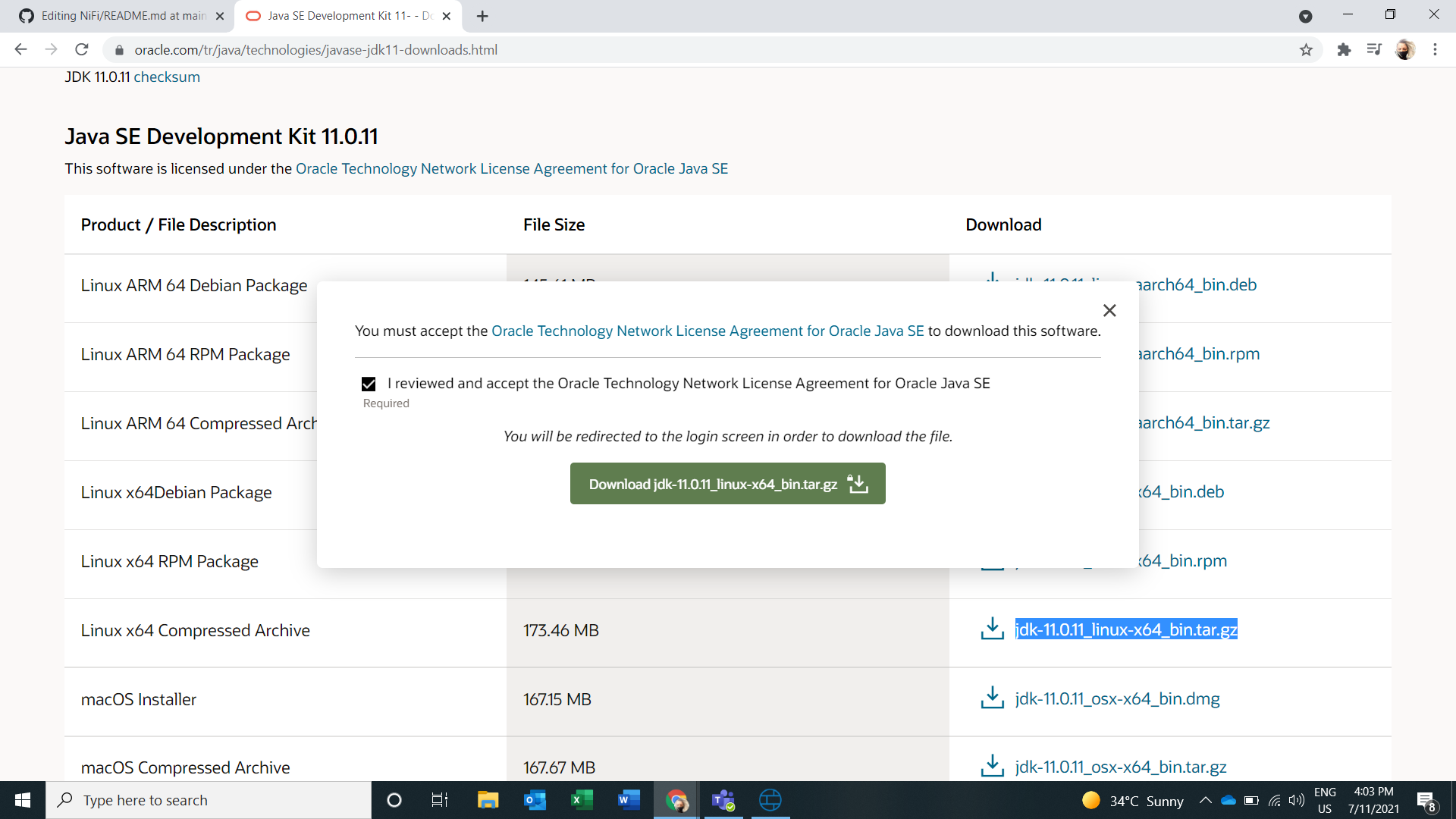Click the Windows taskbar search box
This screenshot has width=1456, height=819.
[209, 800]
